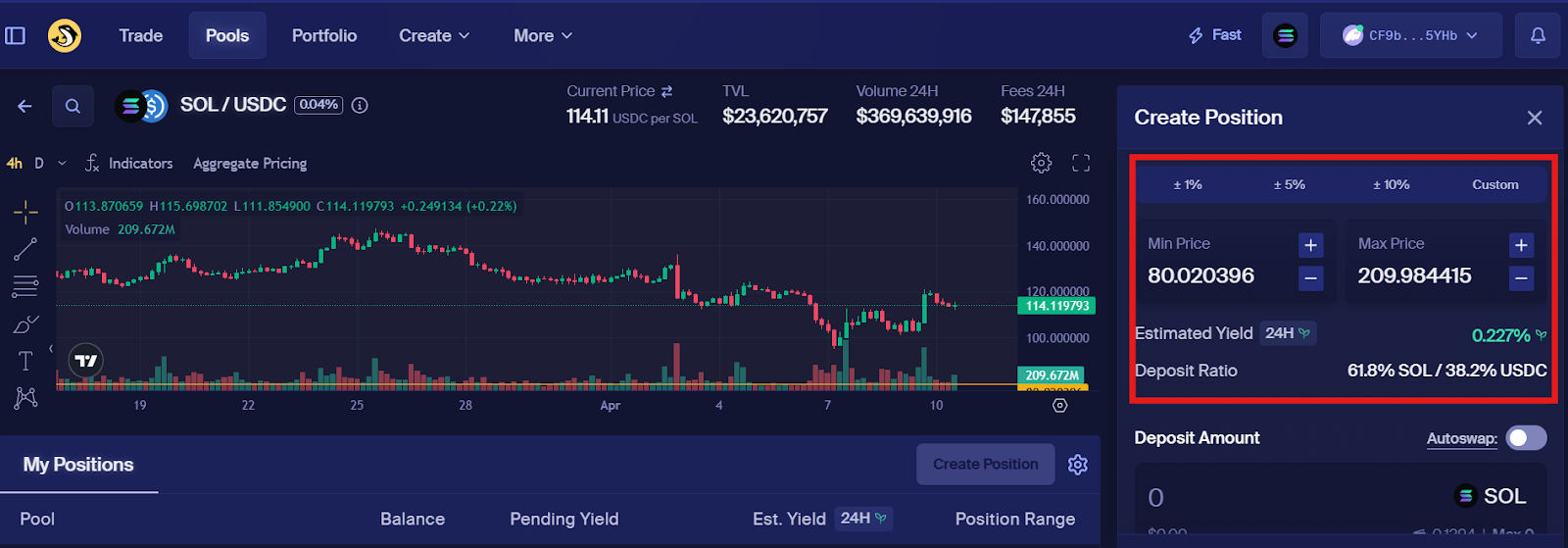Open the Indicators menu
Screen dimensions: 1568x548
[129, 163]
